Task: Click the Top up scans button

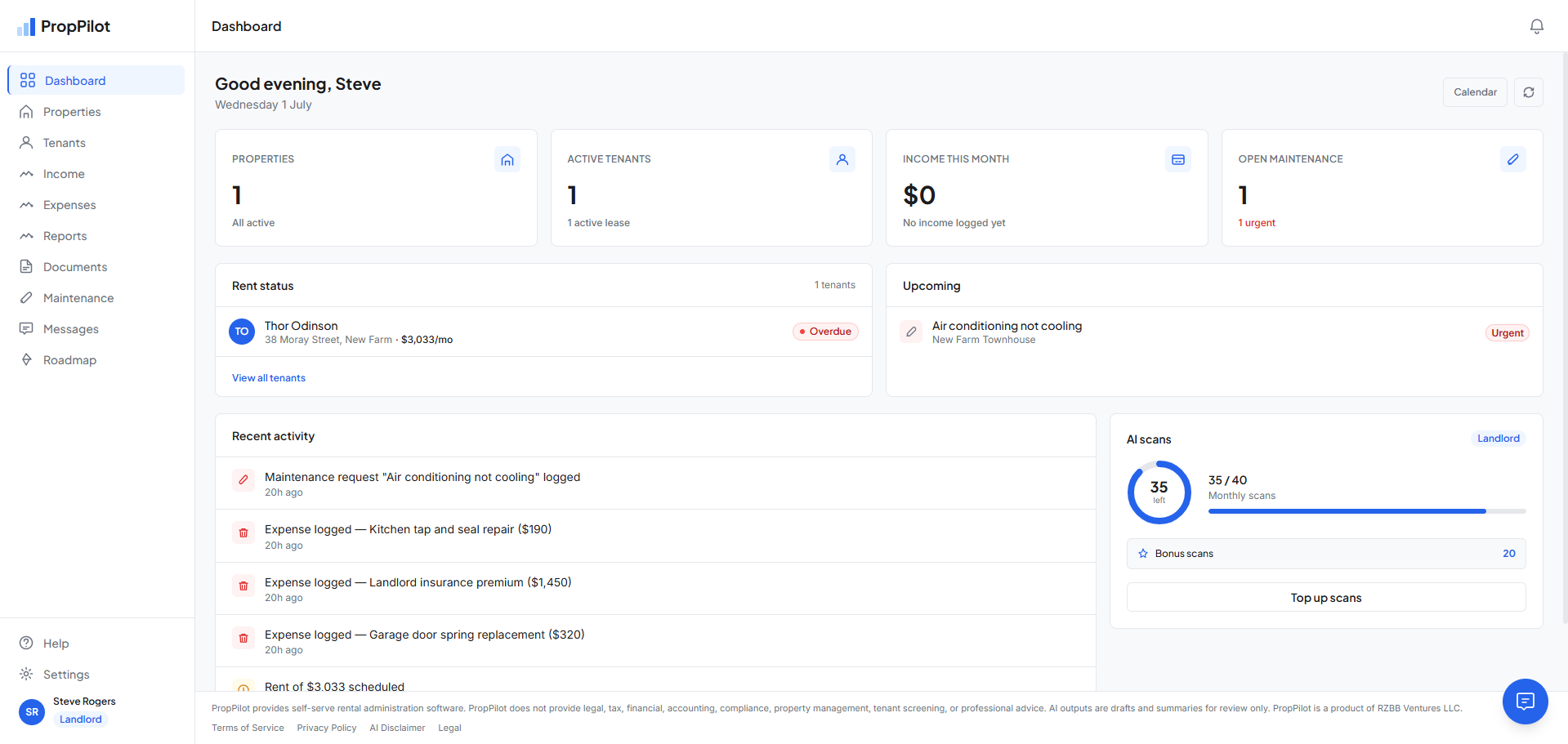Action: tap(1326, 598)
